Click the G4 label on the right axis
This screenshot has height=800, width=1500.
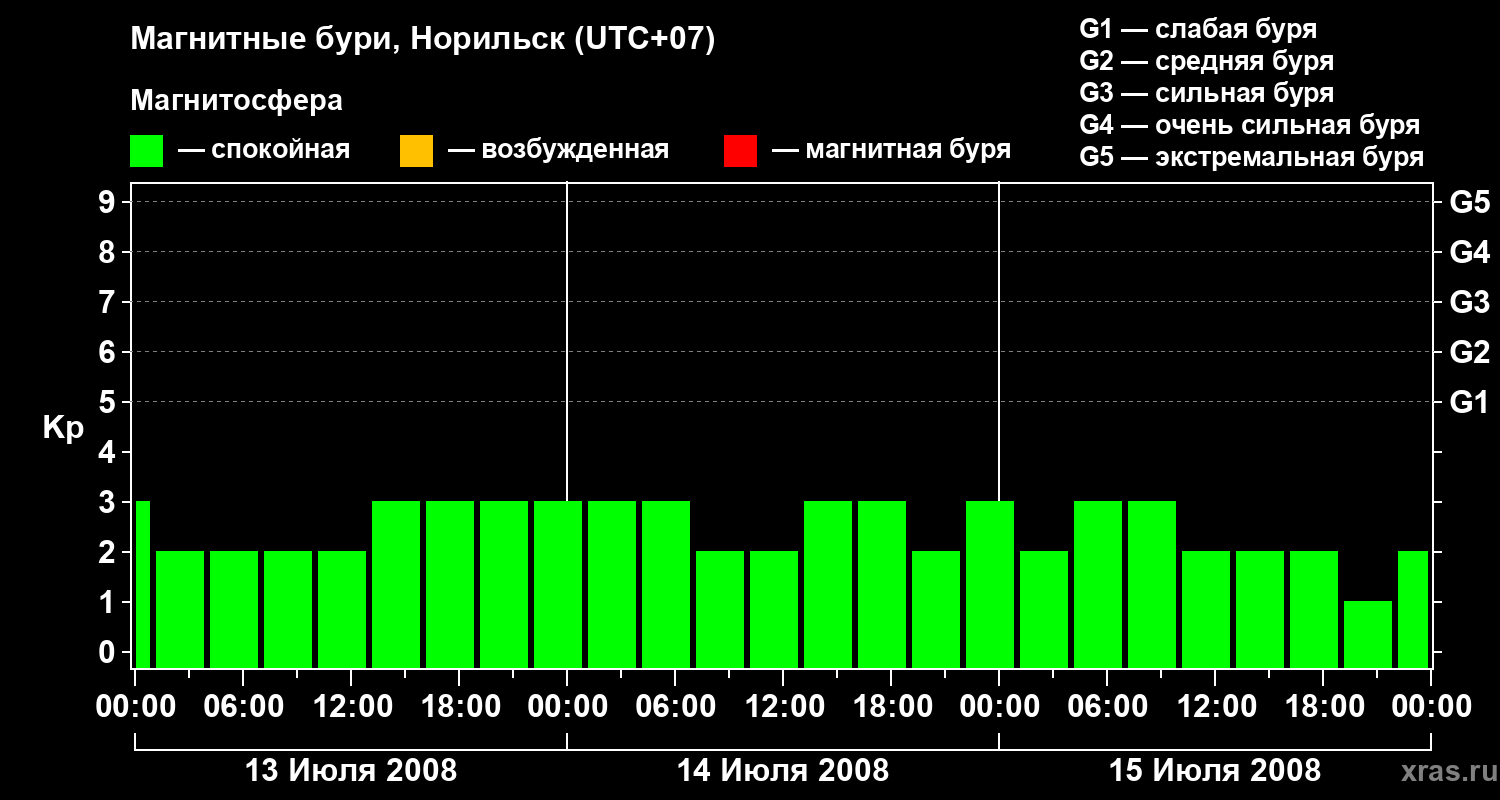tap(1470, 252)
